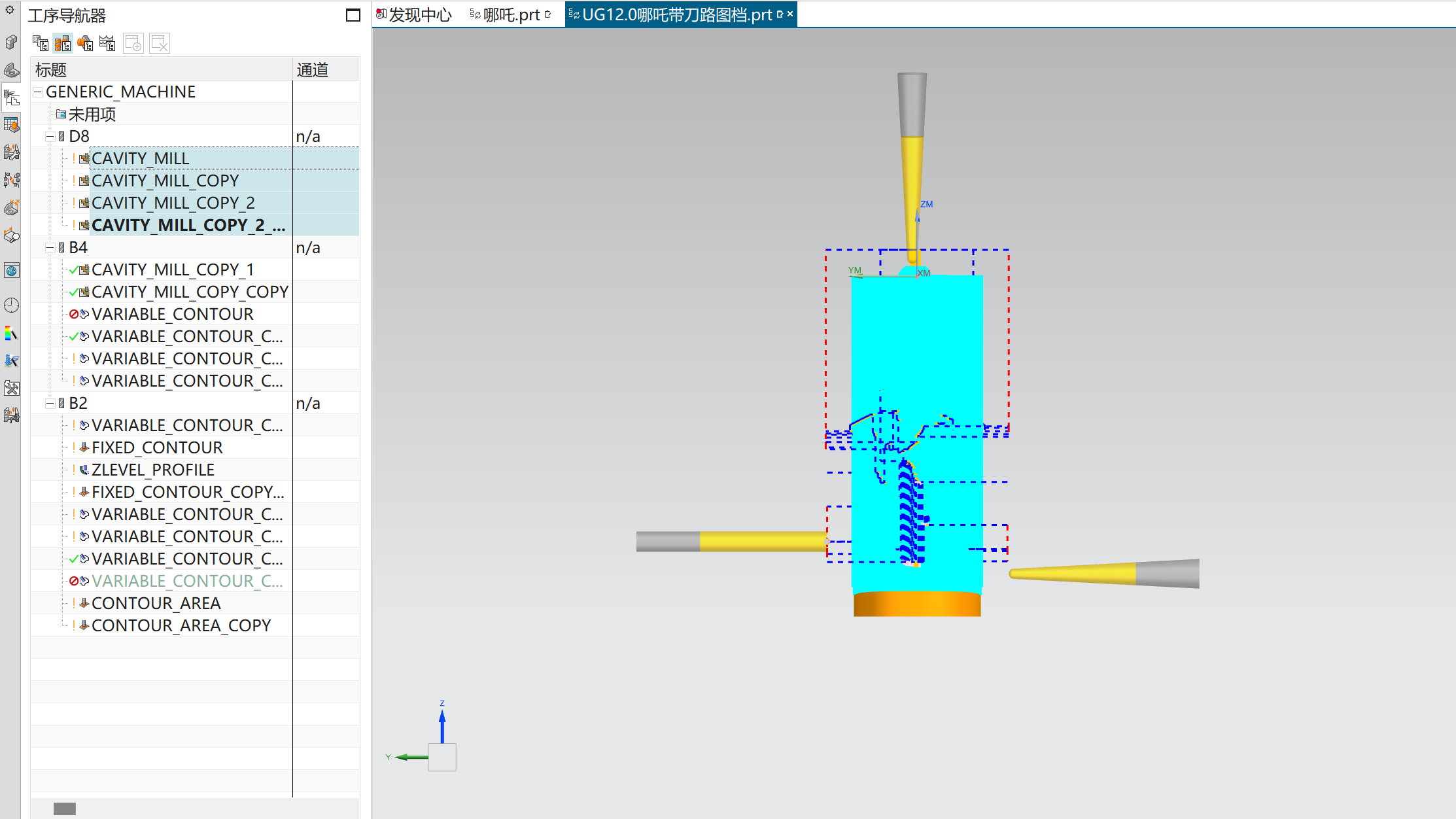The height and width of the screenshot is (819, 1456).
Task: Select the CONTOUR_AREA_COPY operation
Action: pos(181,625)
